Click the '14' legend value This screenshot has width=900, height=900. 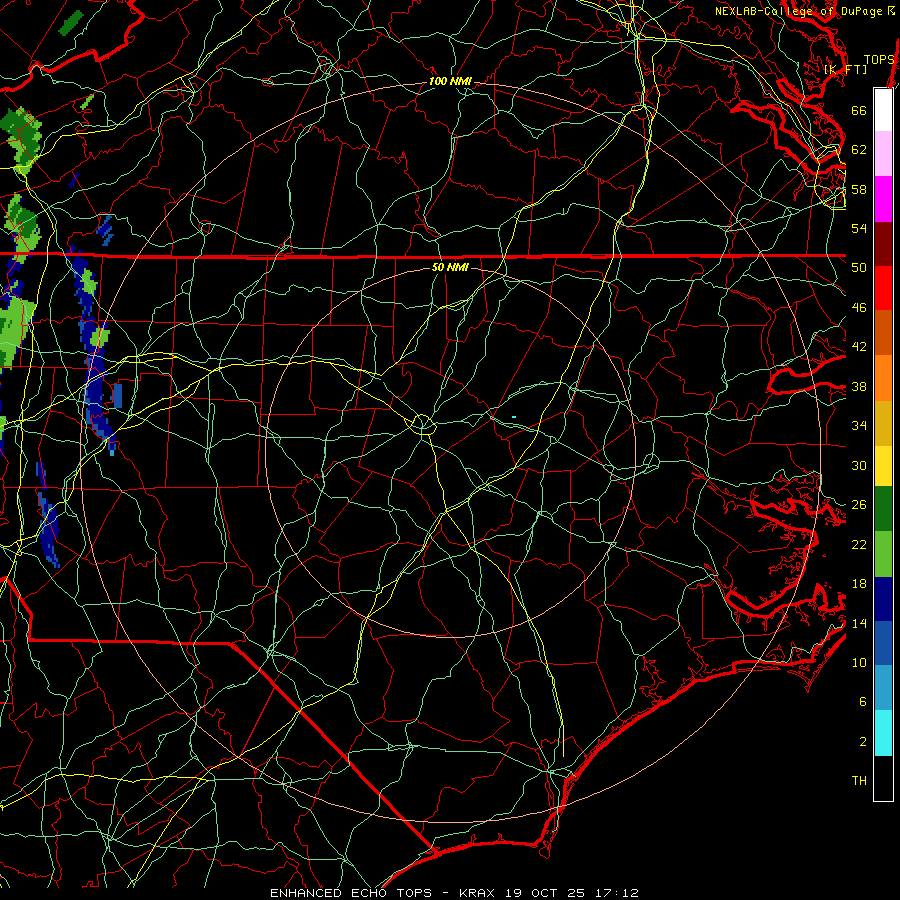[859, 624]
